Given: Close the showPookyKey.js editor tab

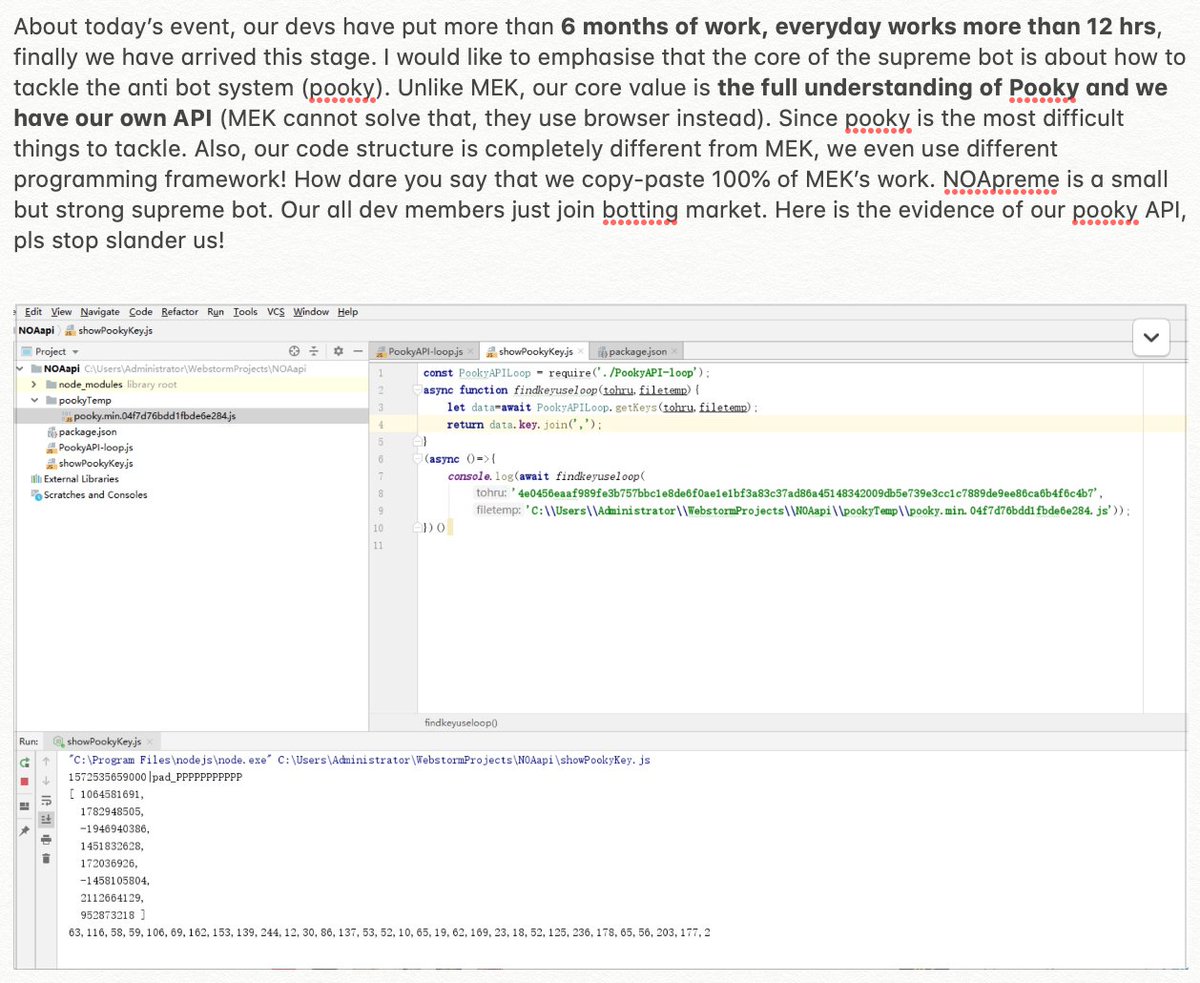Looking at the screenshot, I should pos(581,351).
